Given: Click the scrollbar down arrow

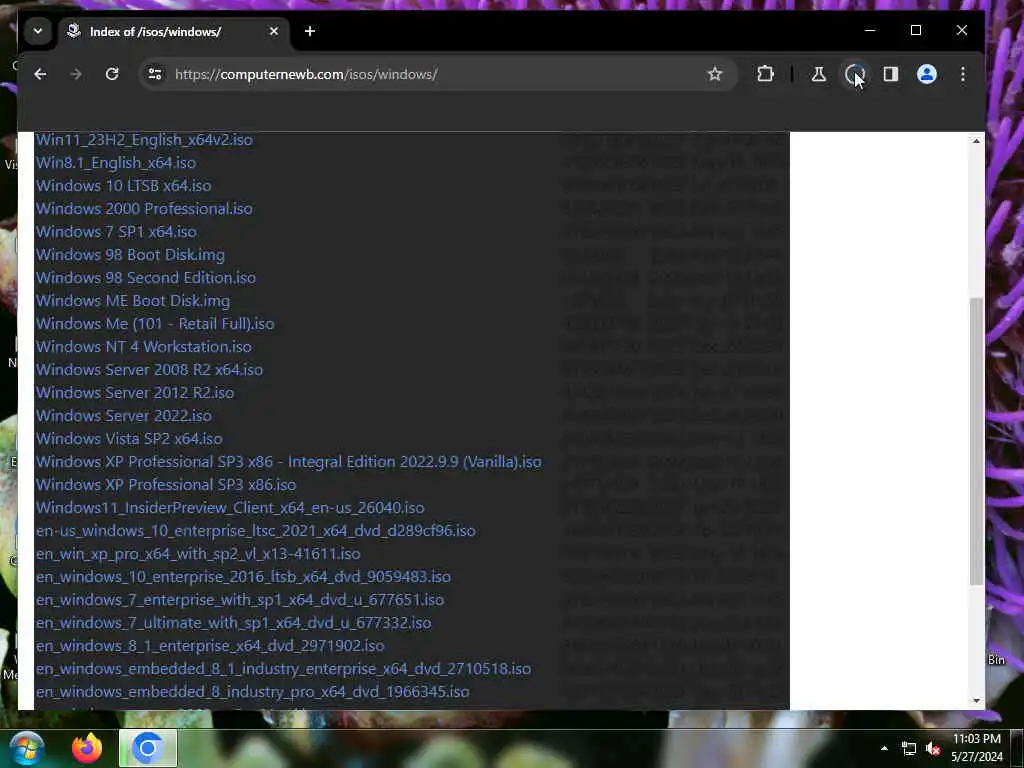Looking at the screenshot, I should (976, 701).
